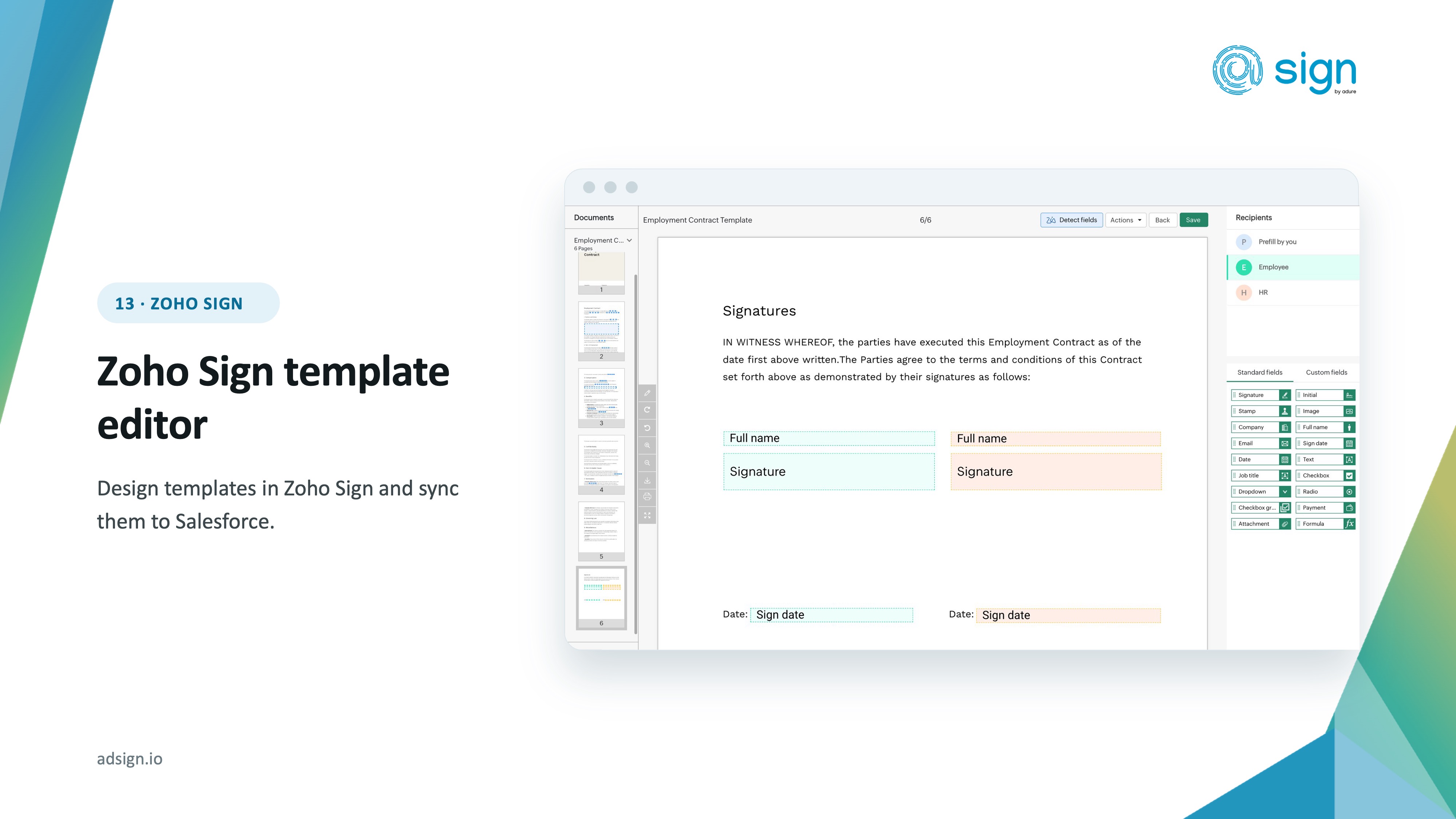Select the orange Sign date field on document

point(1068,616)
